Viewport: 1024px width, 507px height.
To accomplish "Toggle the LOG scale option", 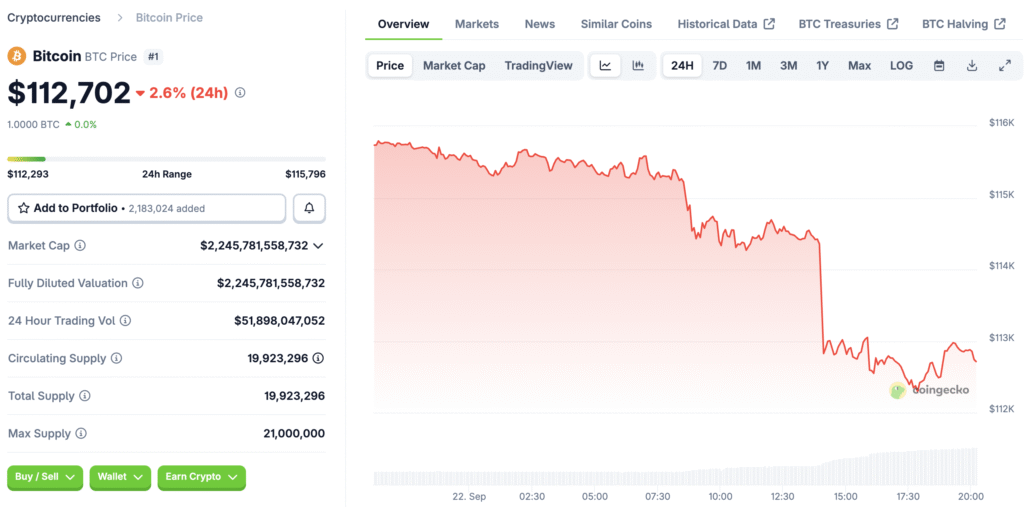I will coord(901,66).
